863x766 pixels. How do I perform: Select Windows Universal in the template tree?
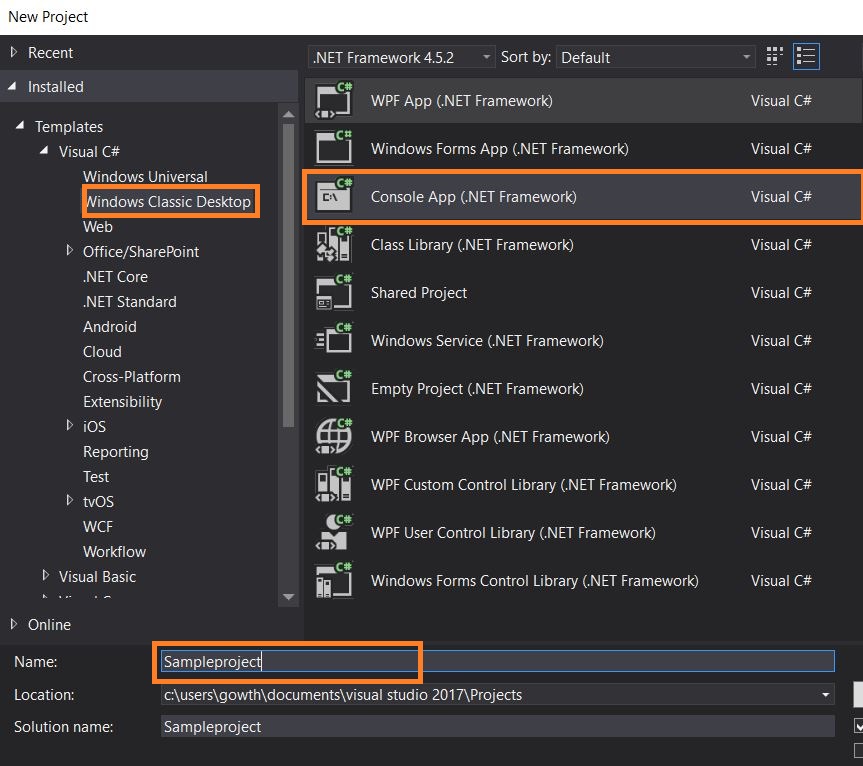coord(143,176)
